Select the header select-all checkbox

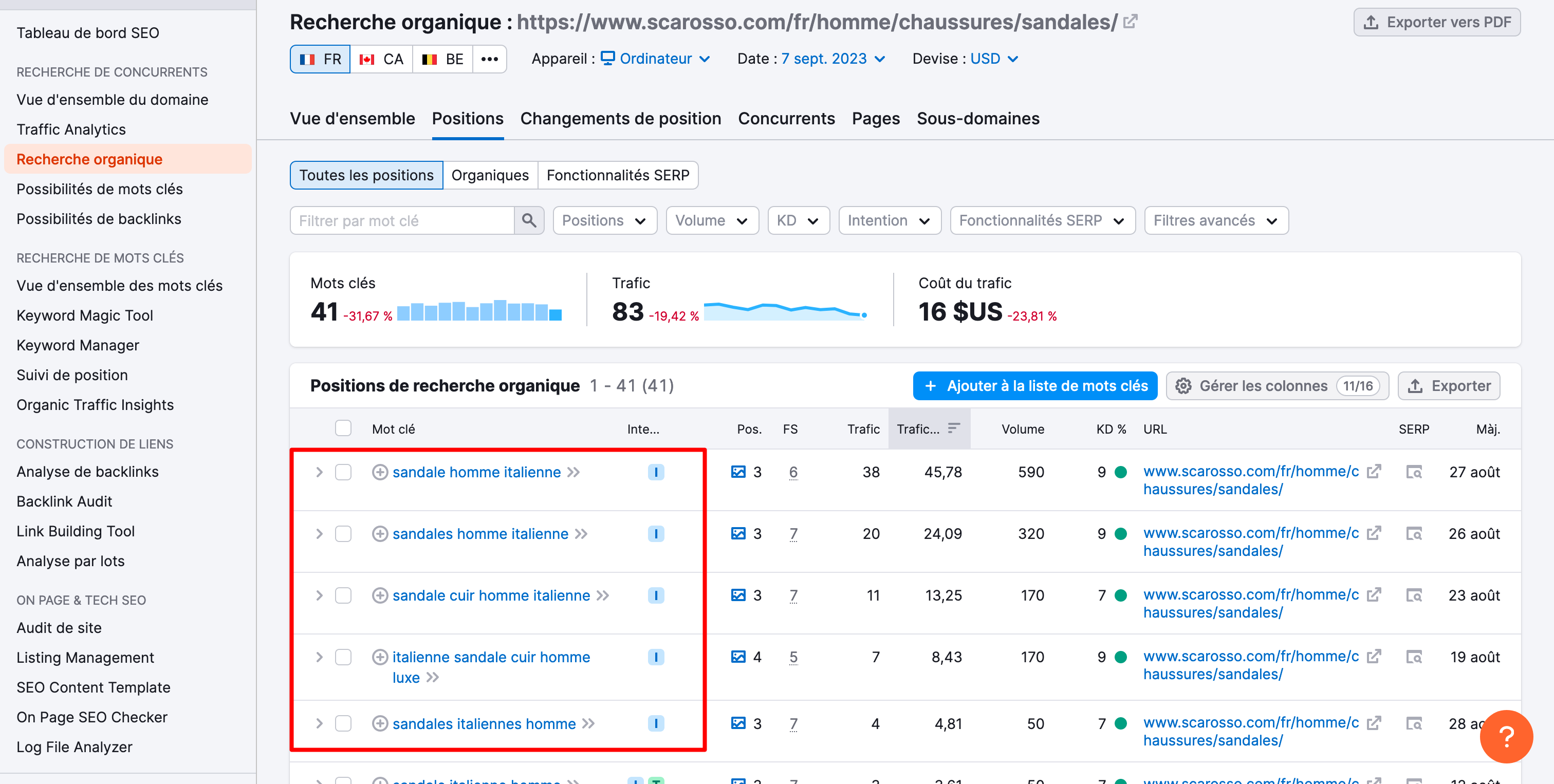pos(343,429)
